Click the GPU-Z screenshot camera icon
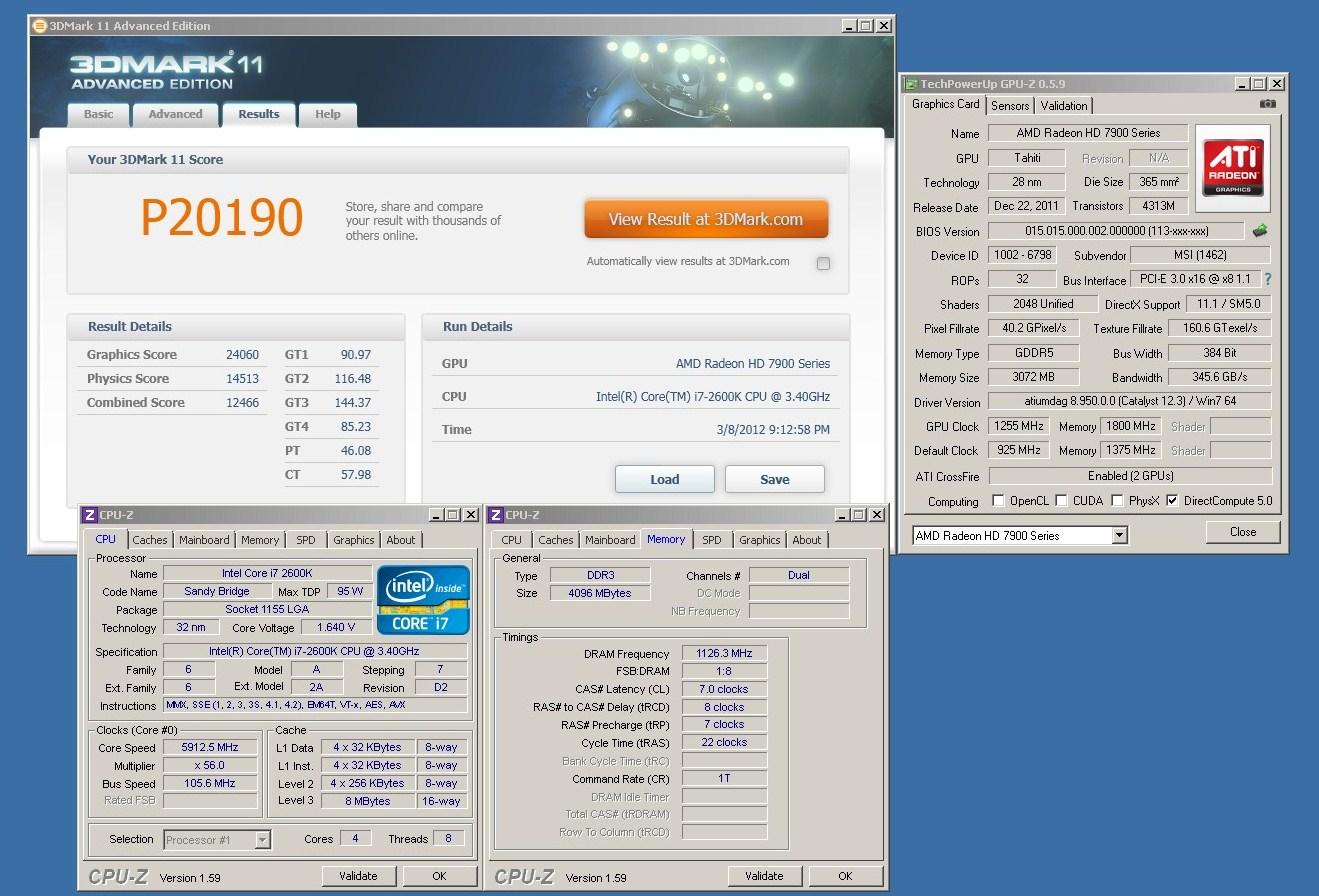This screenshot has width=1319, height=896. [1267, 104]
